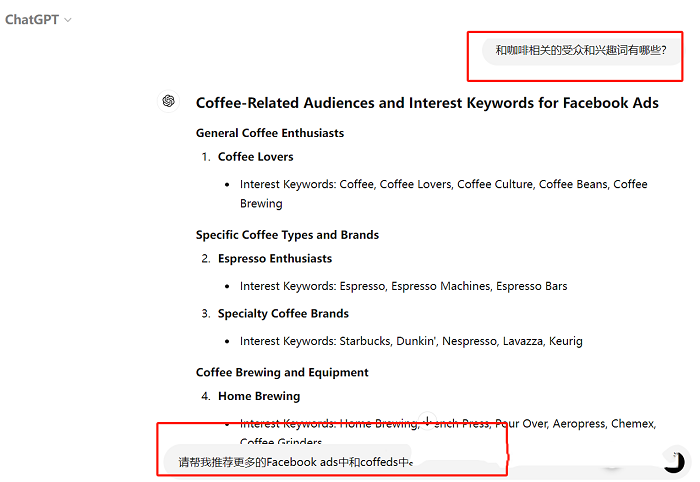The height and width of the screenshot is (482, 700).
Task: Click the bullet listing Starbucks, Dunkin', Nespresso
Action: pos(411,341)
